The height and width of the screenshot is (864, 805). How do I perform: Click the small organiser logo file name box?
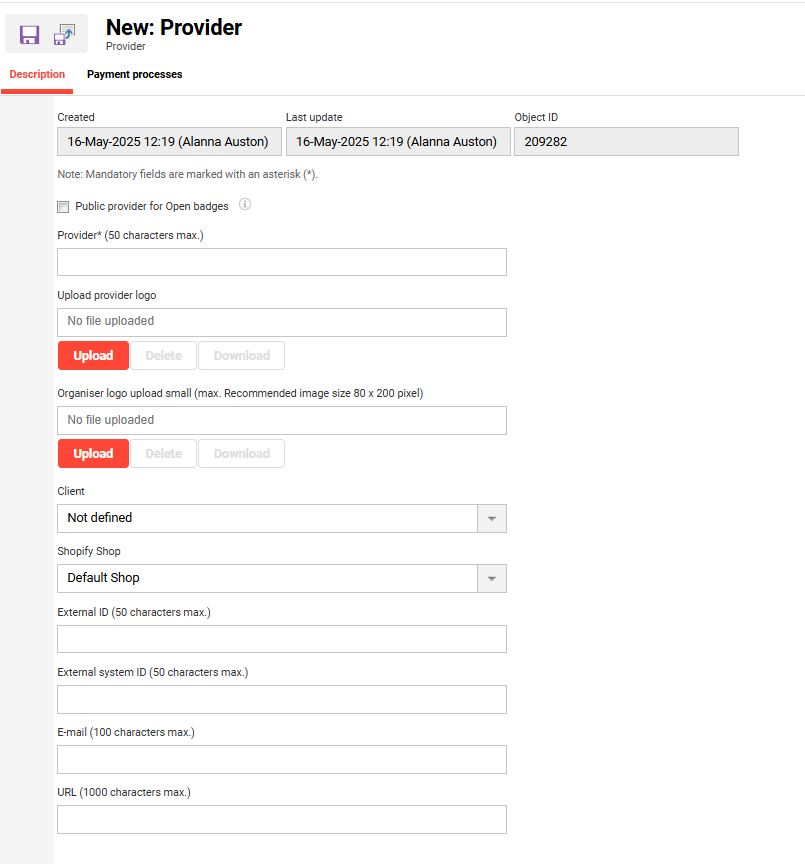pyautogui.click(x=282, y=420)
